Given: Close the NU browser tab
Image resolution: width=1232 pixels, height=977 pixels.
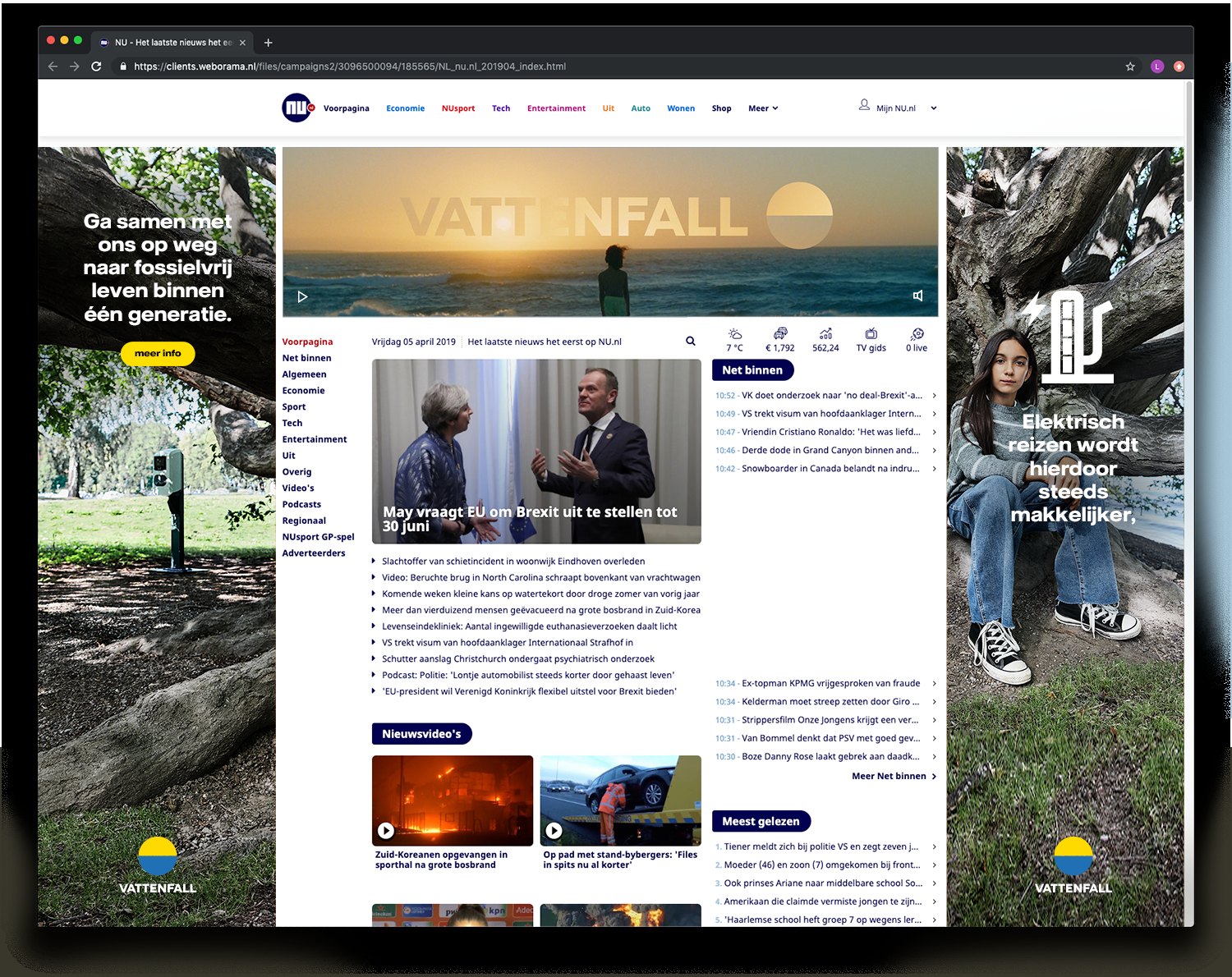Looking at the screenshot, I should click(242, 43).
